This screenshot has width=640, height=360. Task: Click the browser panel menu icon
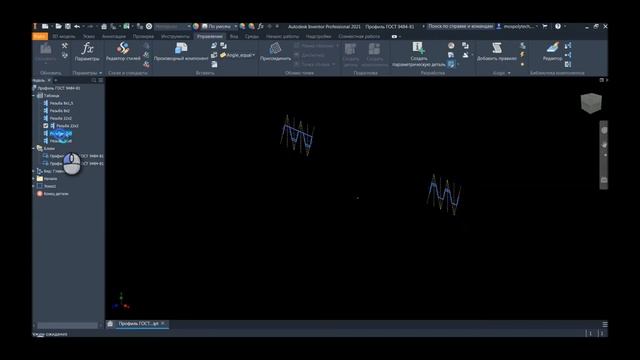pyautogui.click(x=101, y=80)
